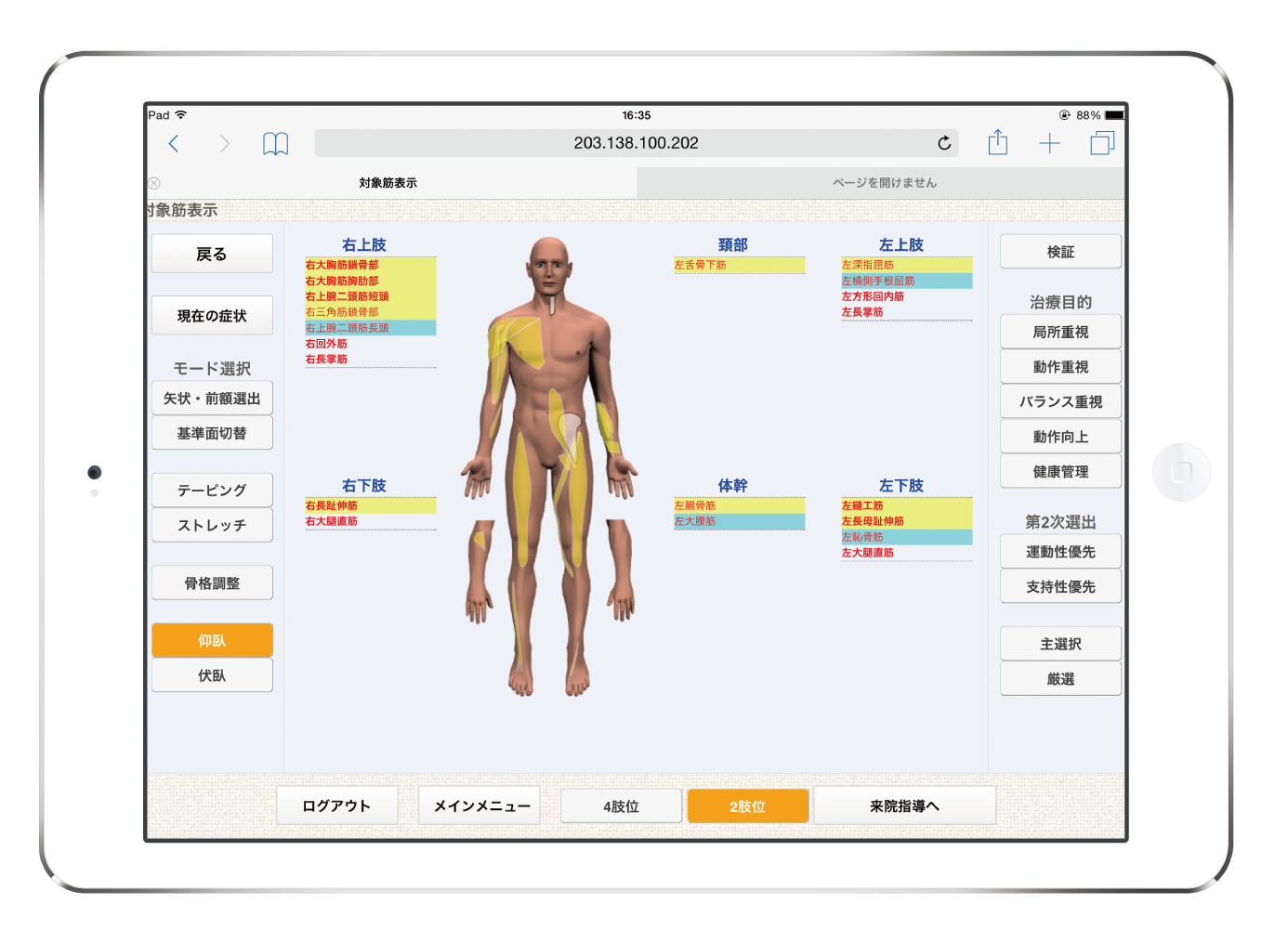The width and height of the screenshot is (1288, 943).
Task: Tap the Safari back arrow
Action: click(x=174, y=143)
